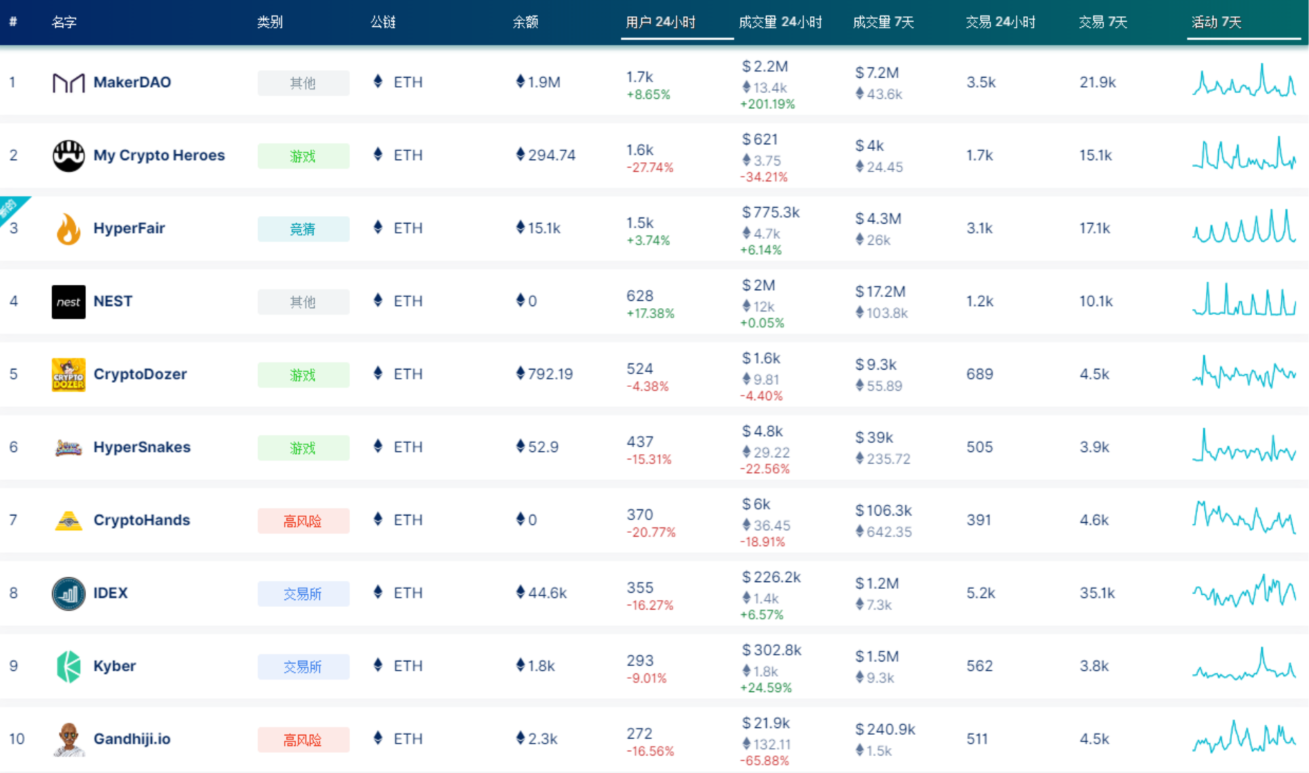This screenshot has width=1309, height=773.
Task: Open the HyperFair flame logo icon
Action: 68,229
